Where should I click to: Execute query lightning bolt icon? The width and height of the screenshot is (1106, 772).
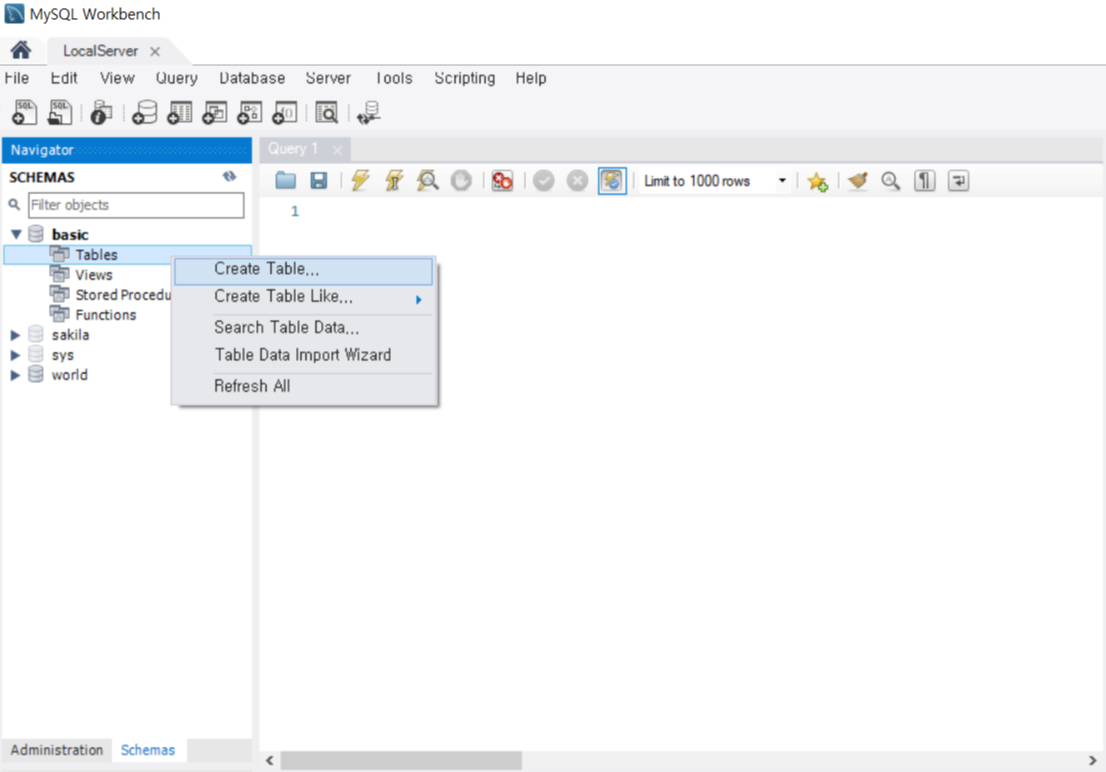[x=360, y=181]
